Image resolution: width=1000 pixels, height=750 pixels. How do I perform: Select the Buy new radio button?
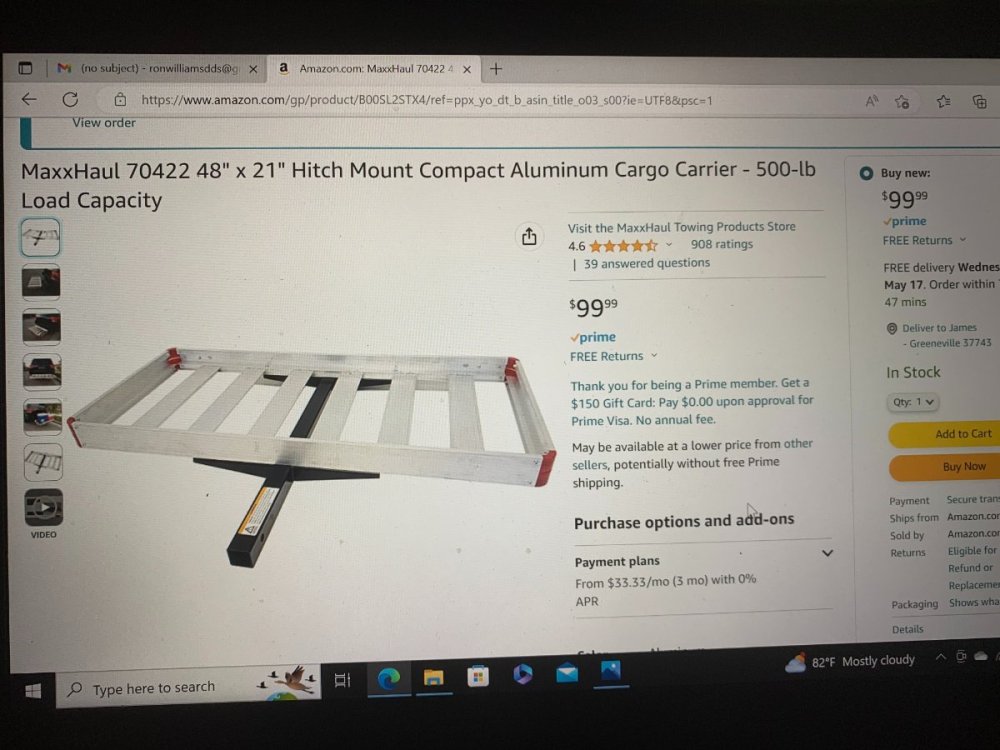click(x=865, y=173)
